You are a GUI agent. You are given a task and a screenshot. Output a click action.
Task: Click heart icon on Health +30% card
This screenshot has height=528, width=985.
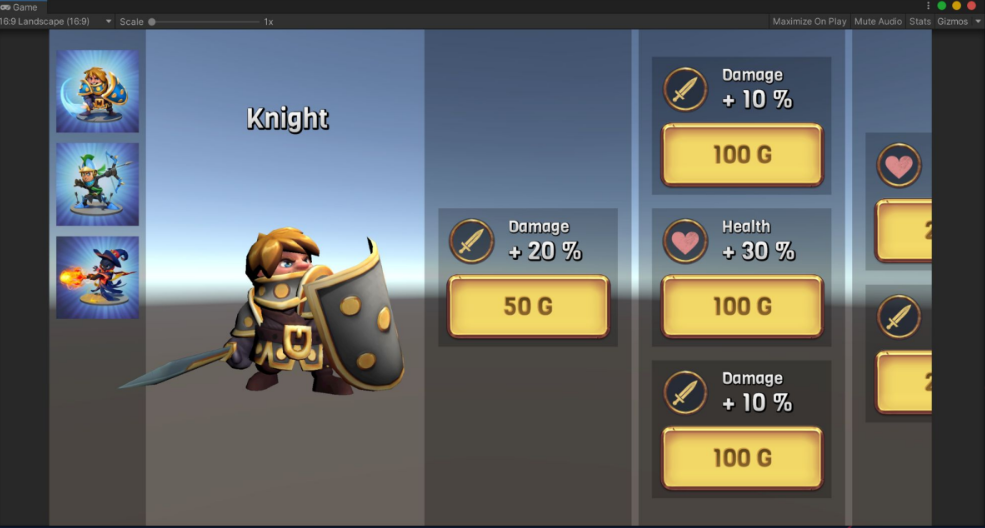pyautogui.click(x=685, y=241)
